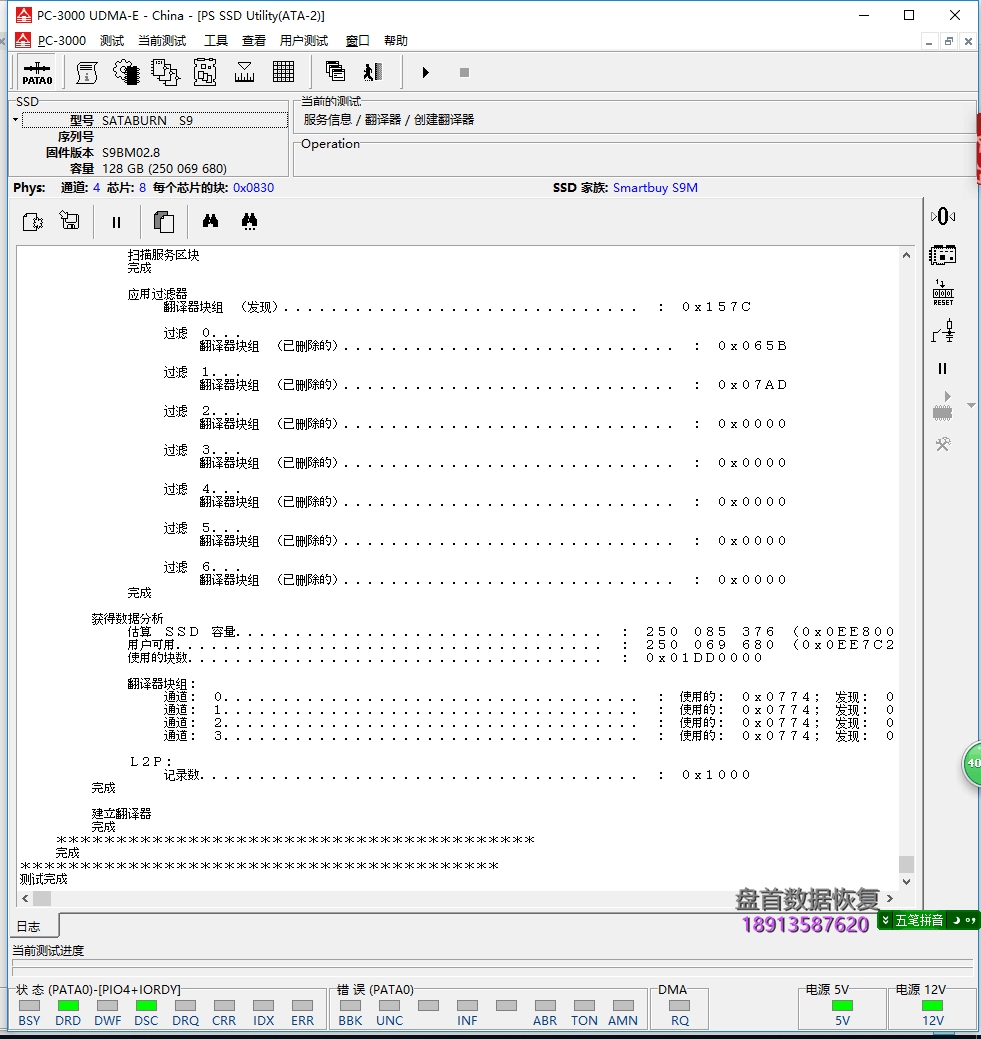981x1039 pixels.
Task: Find next using second binoculars icon
Action: pyautogui.click(x=249, y=221)
